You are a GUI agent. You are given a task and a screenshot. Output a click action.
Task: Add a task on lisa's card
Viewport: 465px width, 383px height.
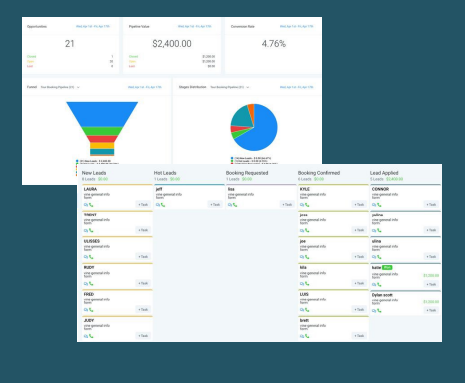coord(287,205)
